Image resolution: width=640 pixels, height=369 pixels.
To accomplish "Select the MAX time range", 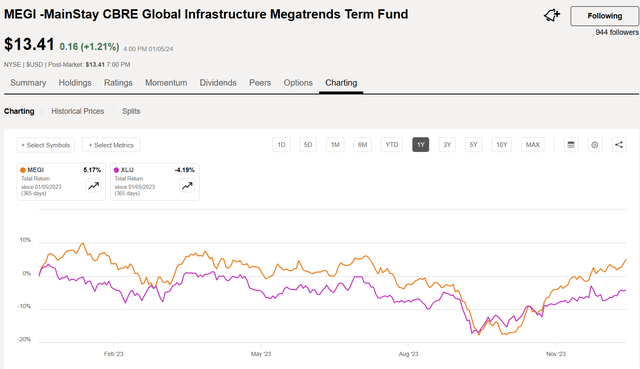I will tap(532, 144).
